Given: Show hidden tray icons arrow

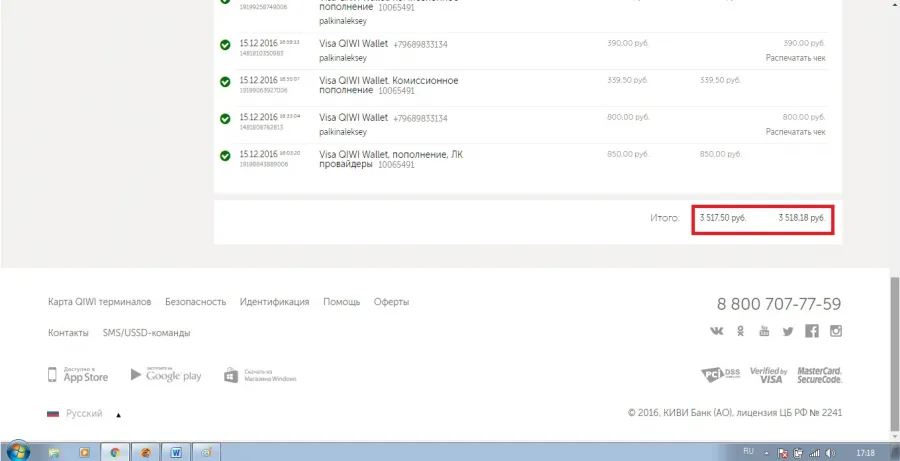Looking at the screenshot, I should point(768,452).
